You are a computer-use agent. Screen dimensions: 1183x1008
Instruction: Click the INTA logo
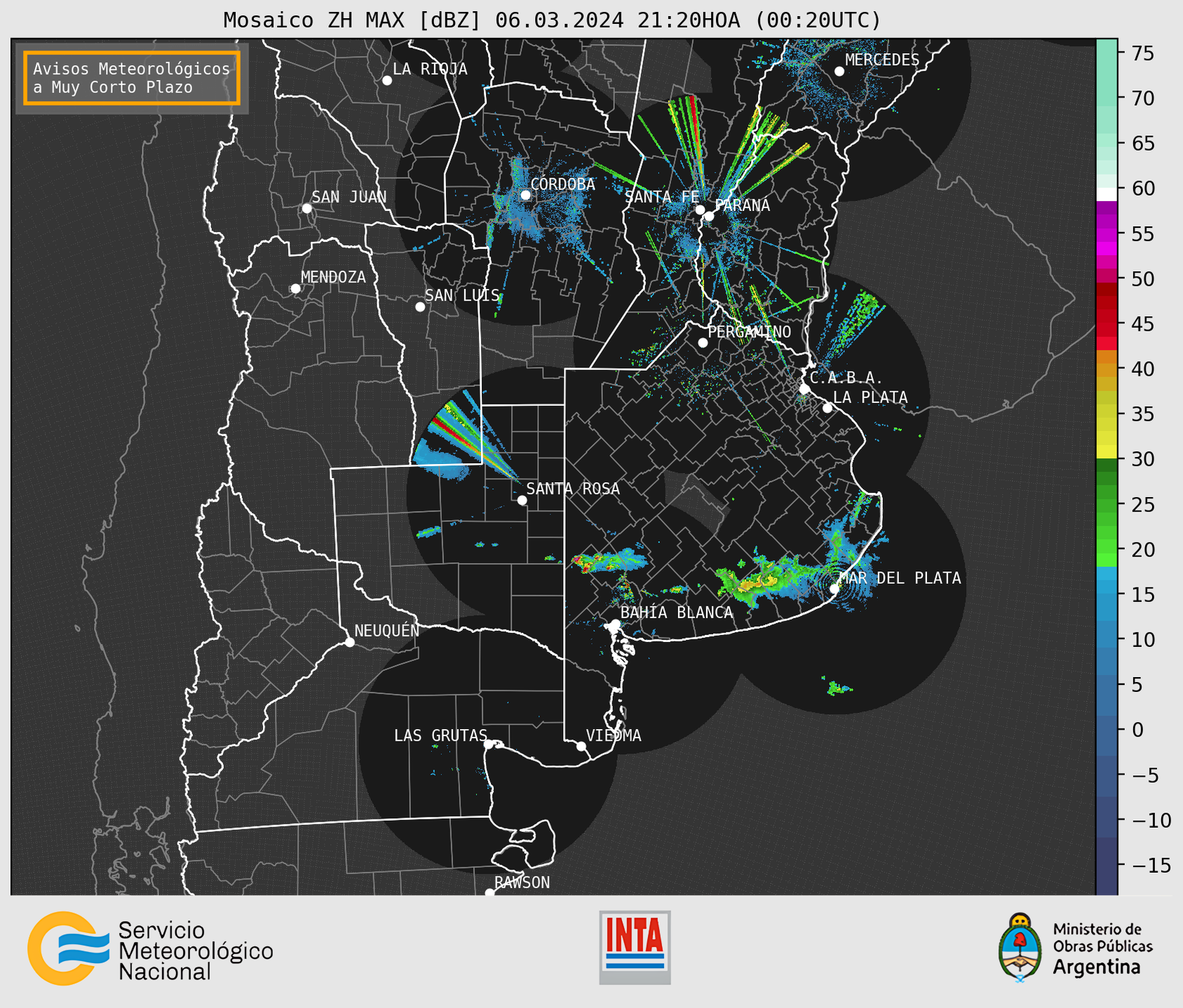pyautogui.click(x=635, y=947)
